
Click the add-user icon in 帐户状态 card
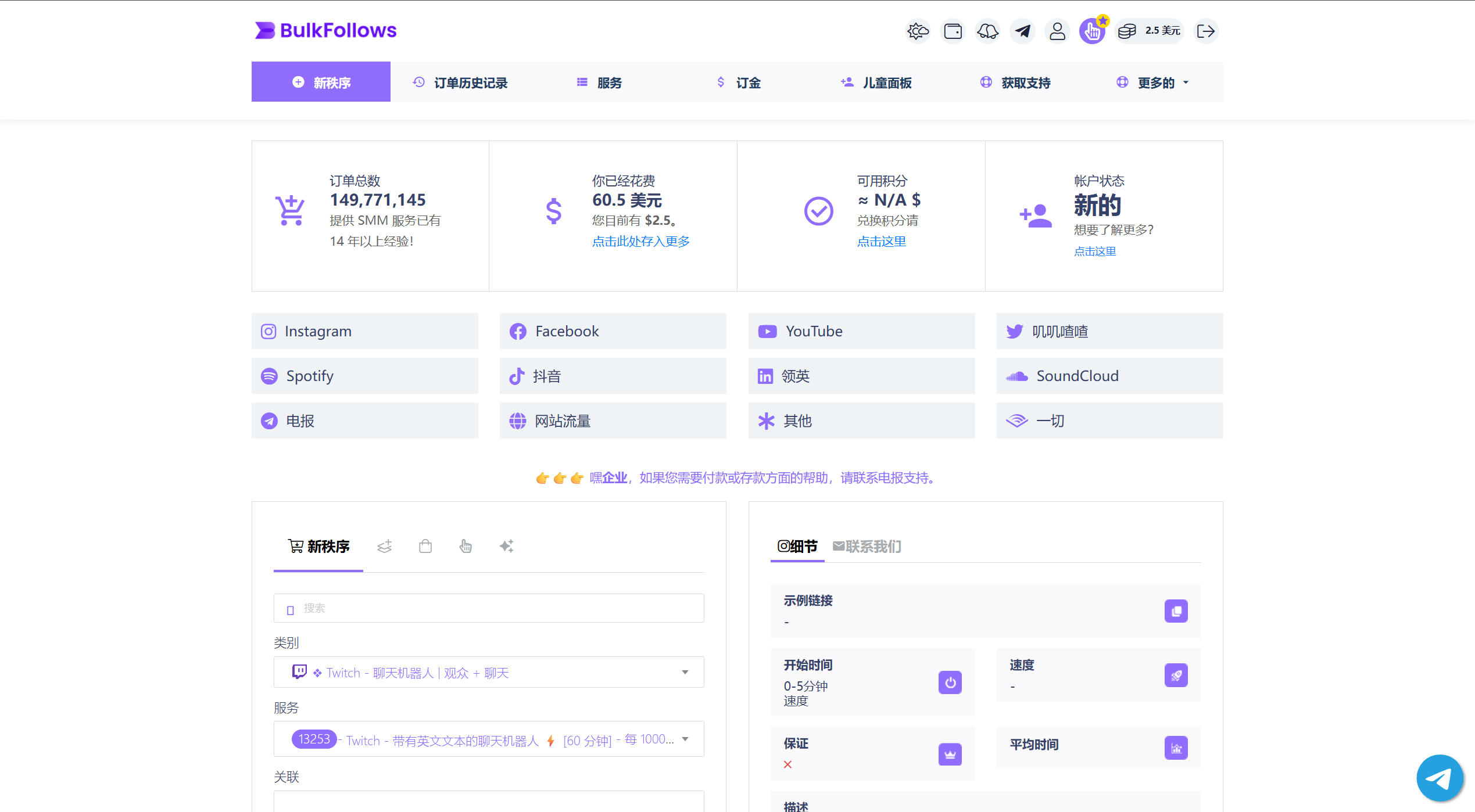click(x=1036, y=215)
